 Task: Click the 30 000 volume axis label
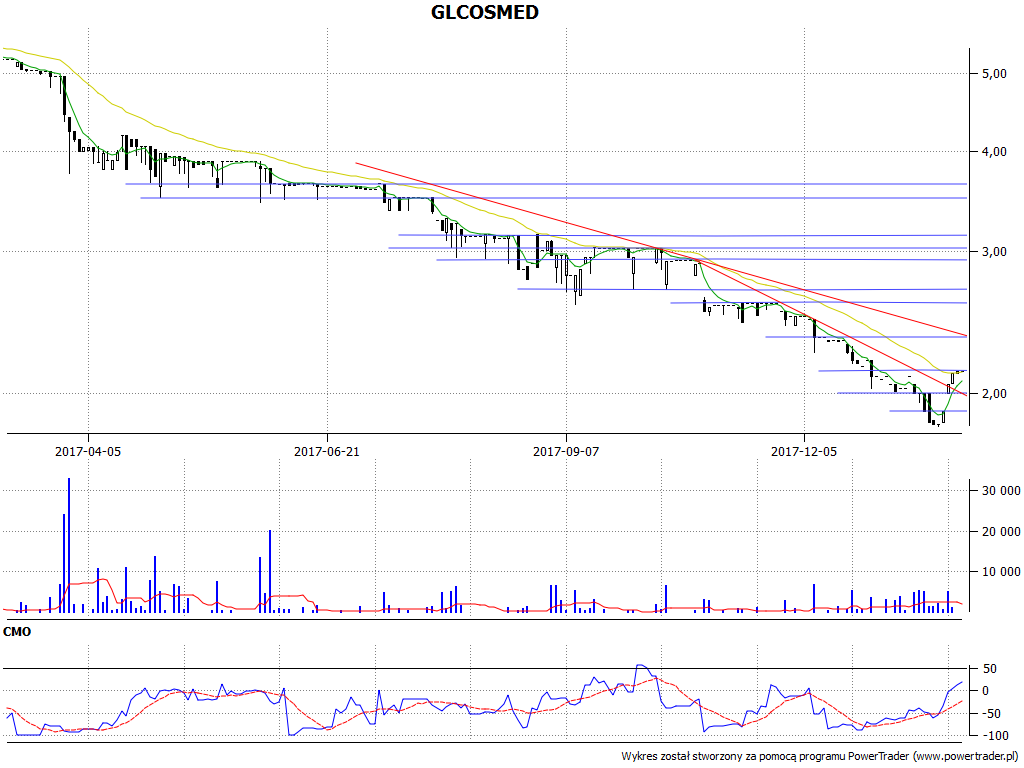tap(1001, 491)
